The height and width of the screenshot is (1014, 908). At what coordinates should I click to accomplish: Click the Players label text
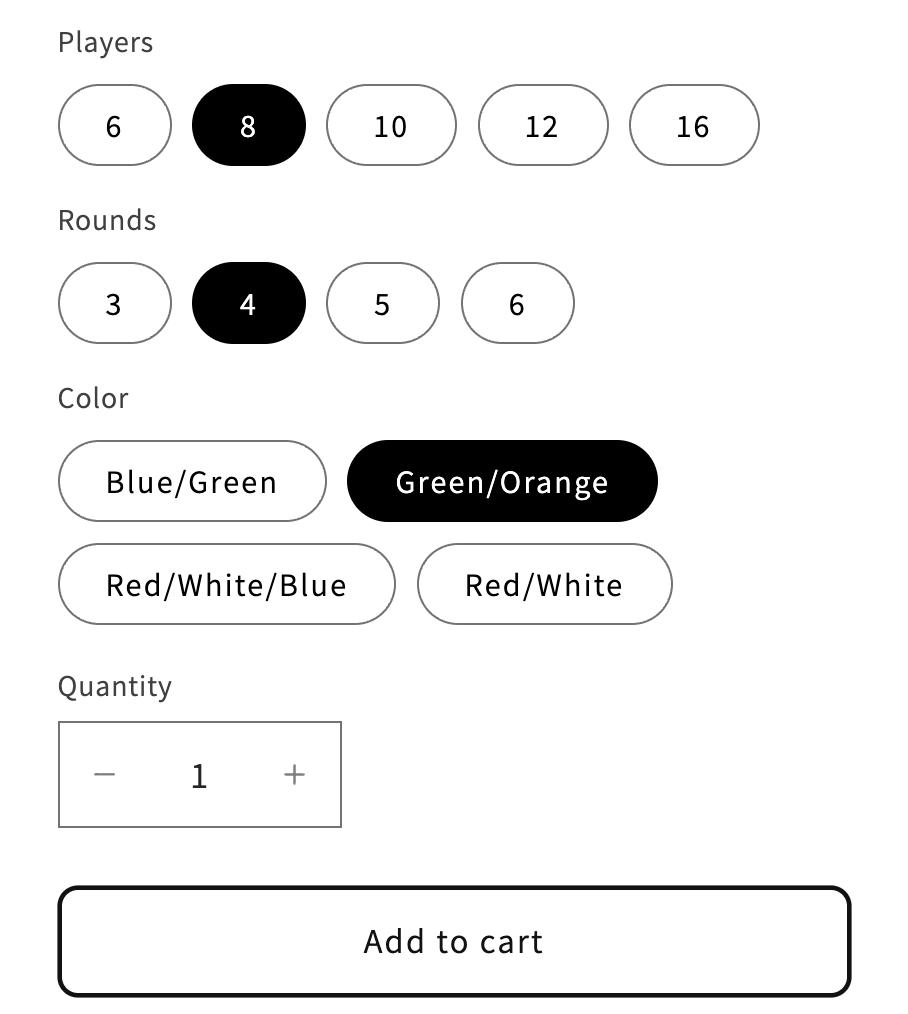click(105, 43)
